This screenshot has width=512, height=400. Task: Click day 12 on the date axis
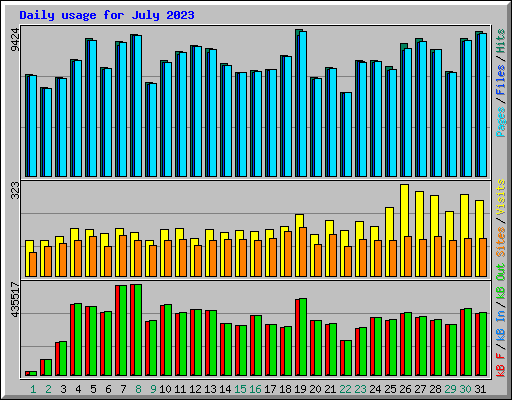point(195,389)
